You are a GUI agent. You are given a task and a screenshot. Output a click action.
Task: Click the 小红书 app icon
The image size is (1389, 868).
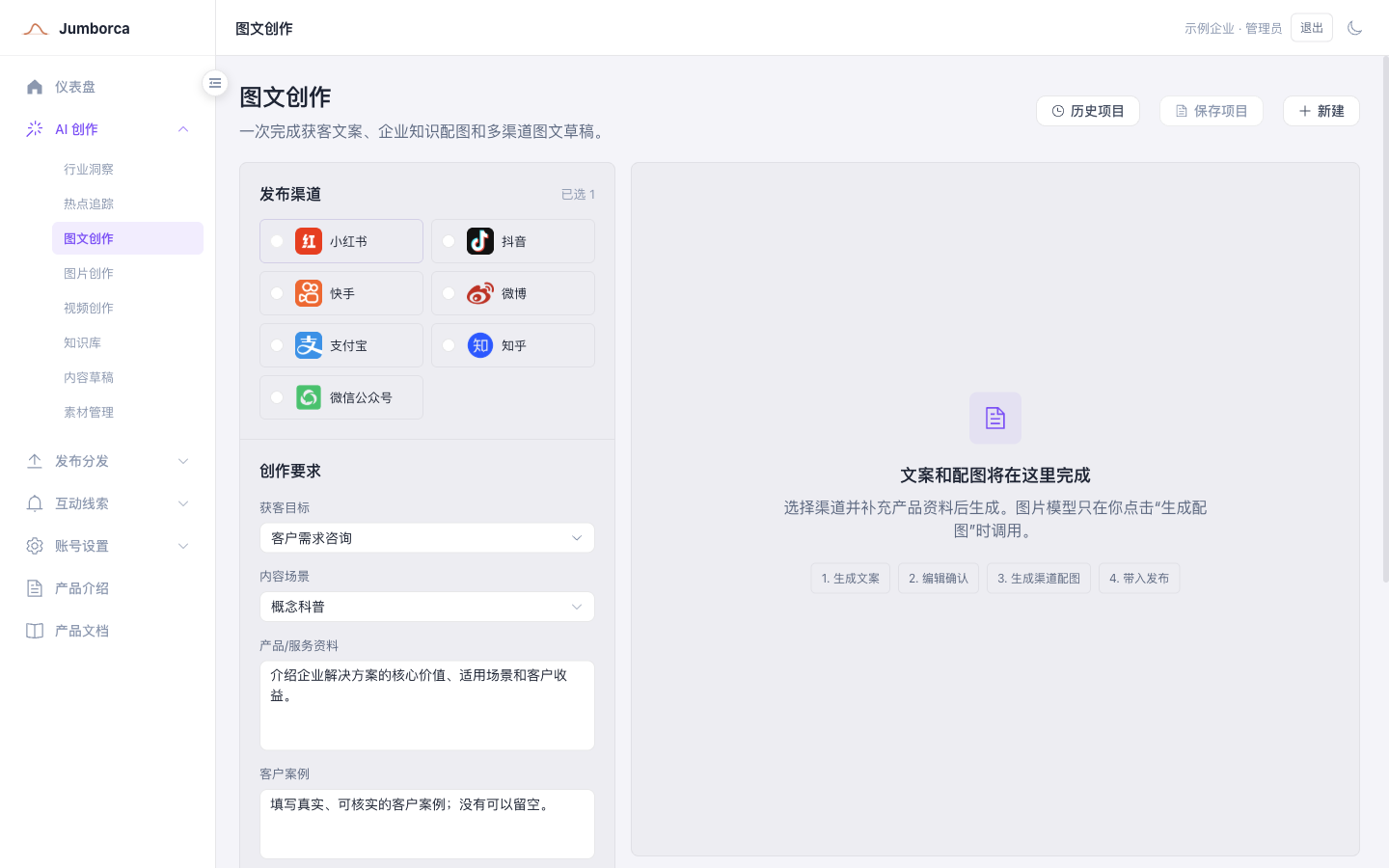tap(309, 241)
